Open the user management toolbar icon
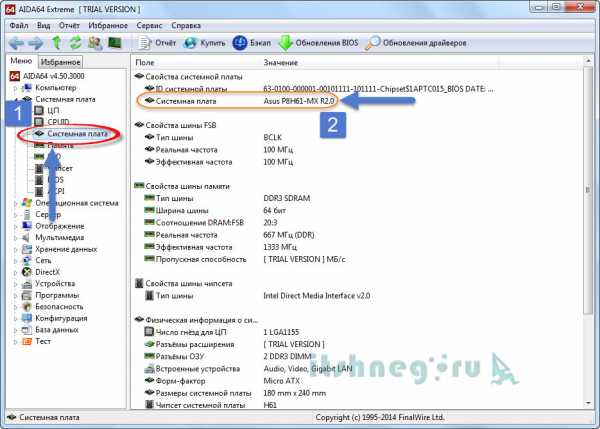600x429 pixels. pyautogui.click(x=95, y=43)
